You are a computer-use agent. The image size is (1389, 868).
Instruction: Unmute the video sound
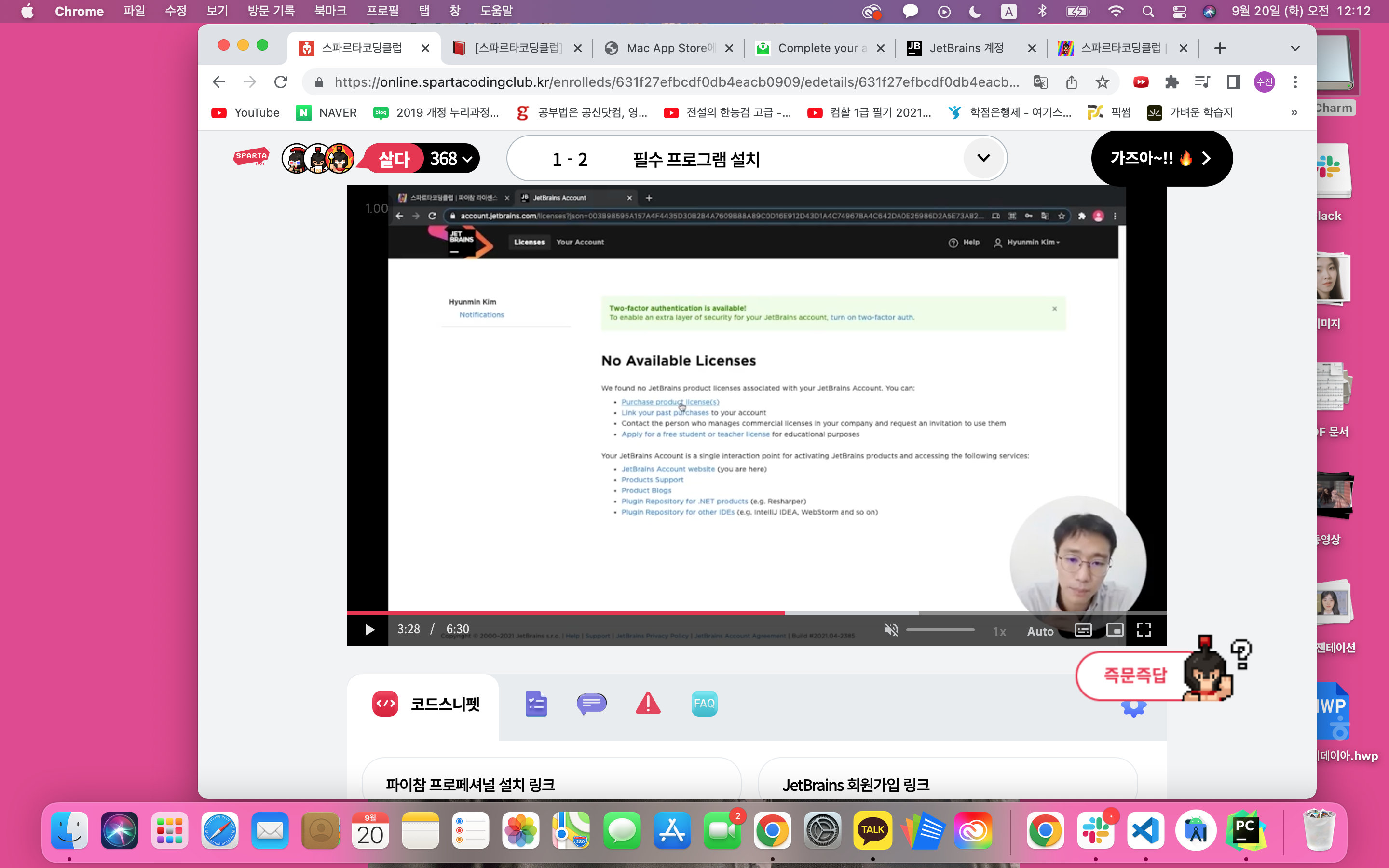point(891,630)
